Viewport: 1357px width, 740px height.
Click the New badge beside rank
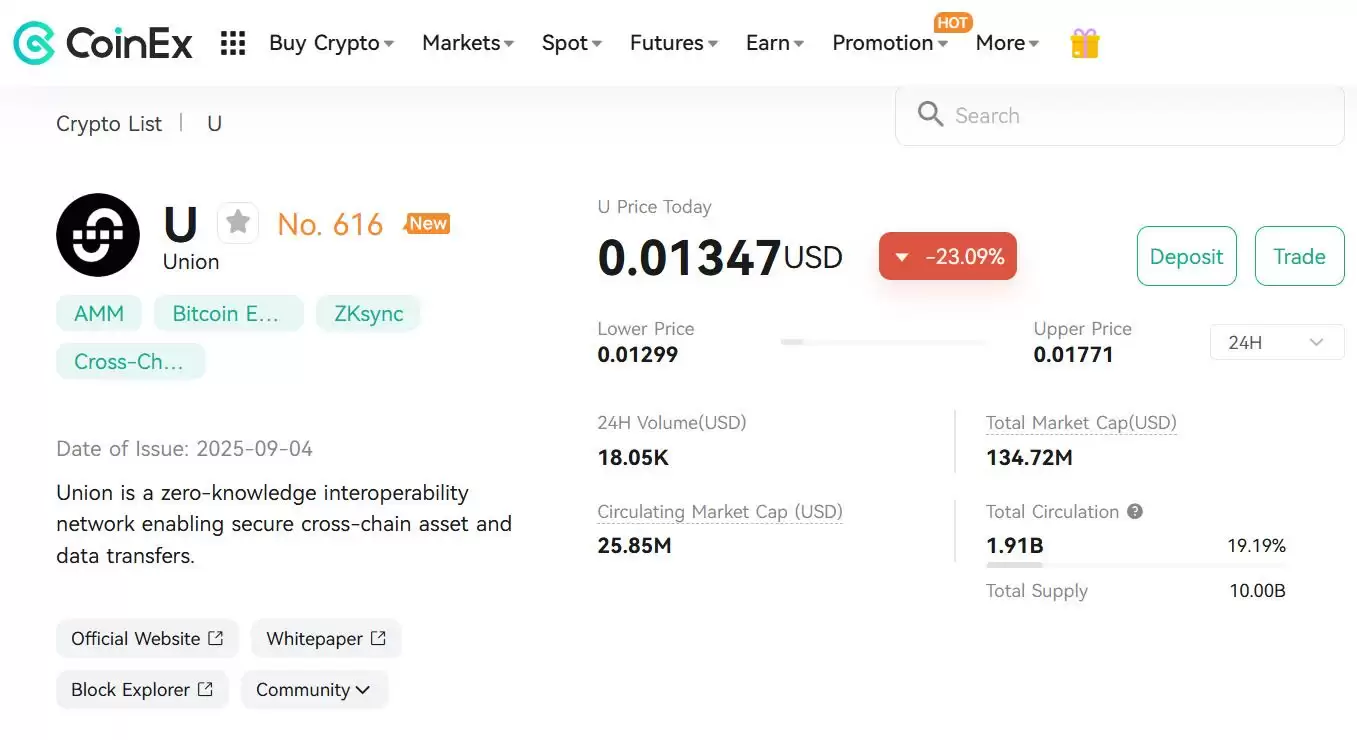427,224
